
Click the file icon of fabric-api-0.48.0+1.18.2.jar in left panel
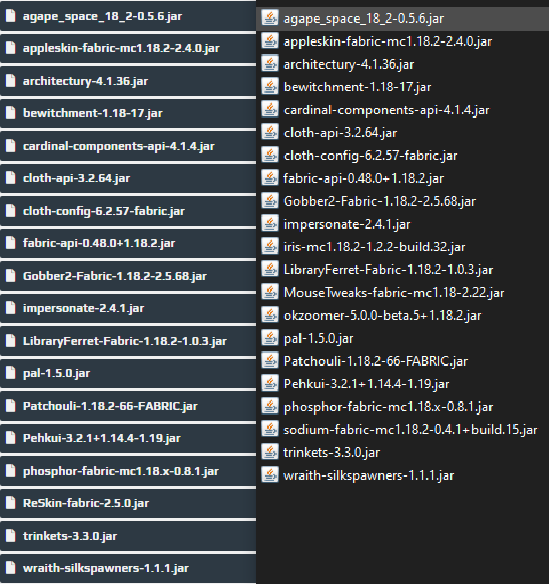(11, 243)
